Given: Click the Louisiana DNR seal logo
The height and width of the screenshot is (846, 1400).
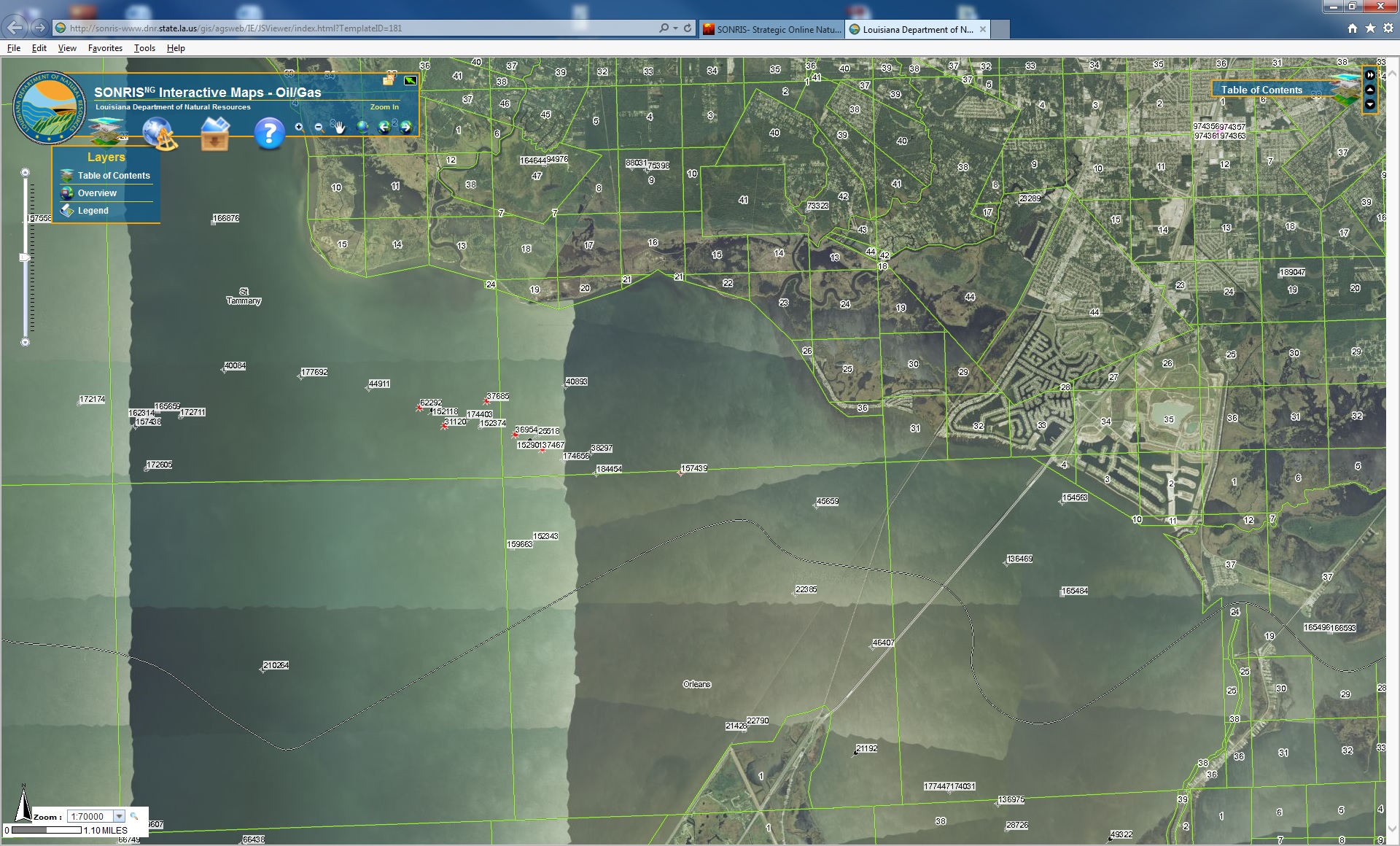Looking at the screenshot, I should 49,108.
